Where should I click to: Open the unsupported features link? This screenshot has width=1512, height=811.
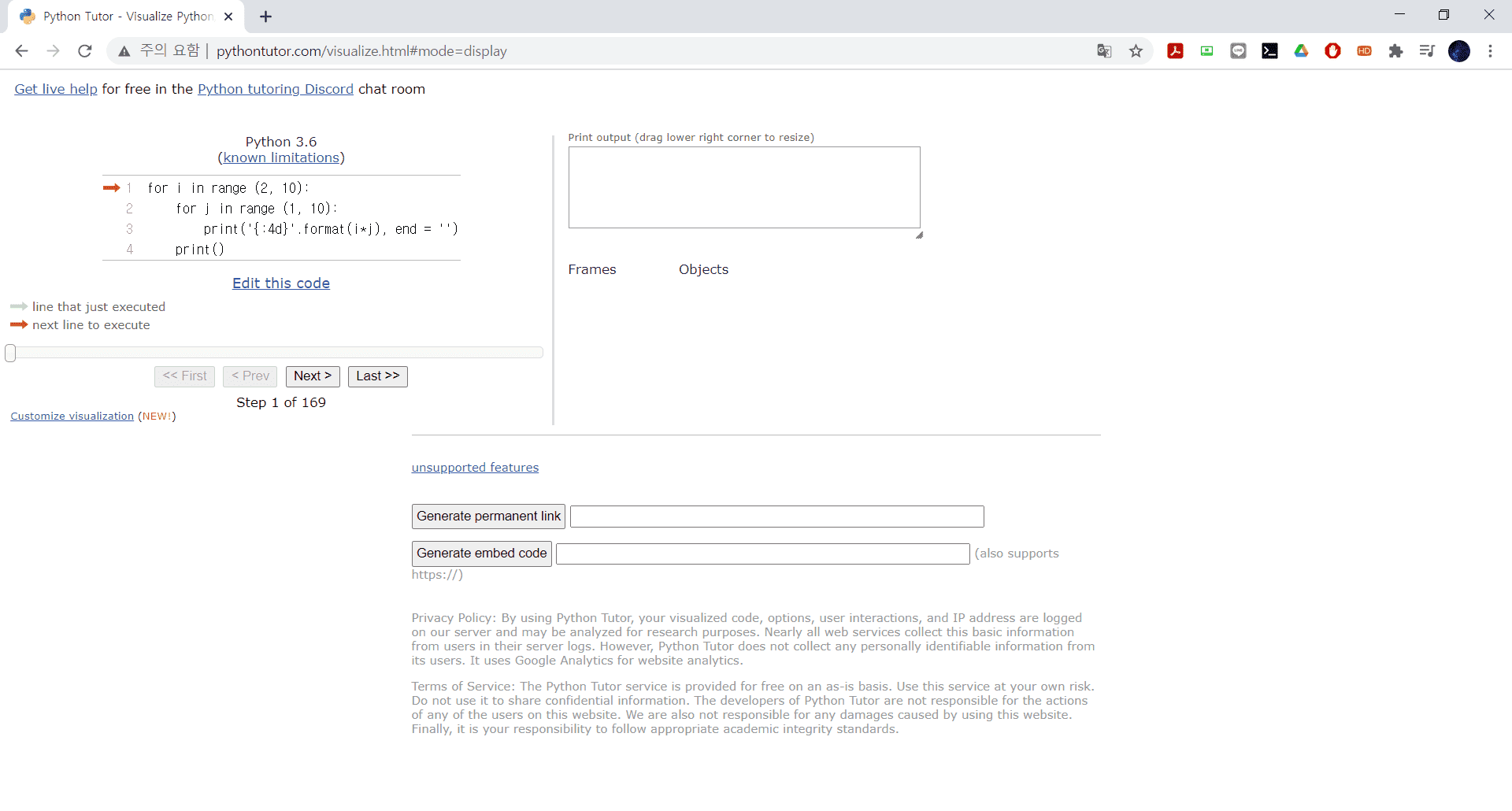click(x=475, y=468)
